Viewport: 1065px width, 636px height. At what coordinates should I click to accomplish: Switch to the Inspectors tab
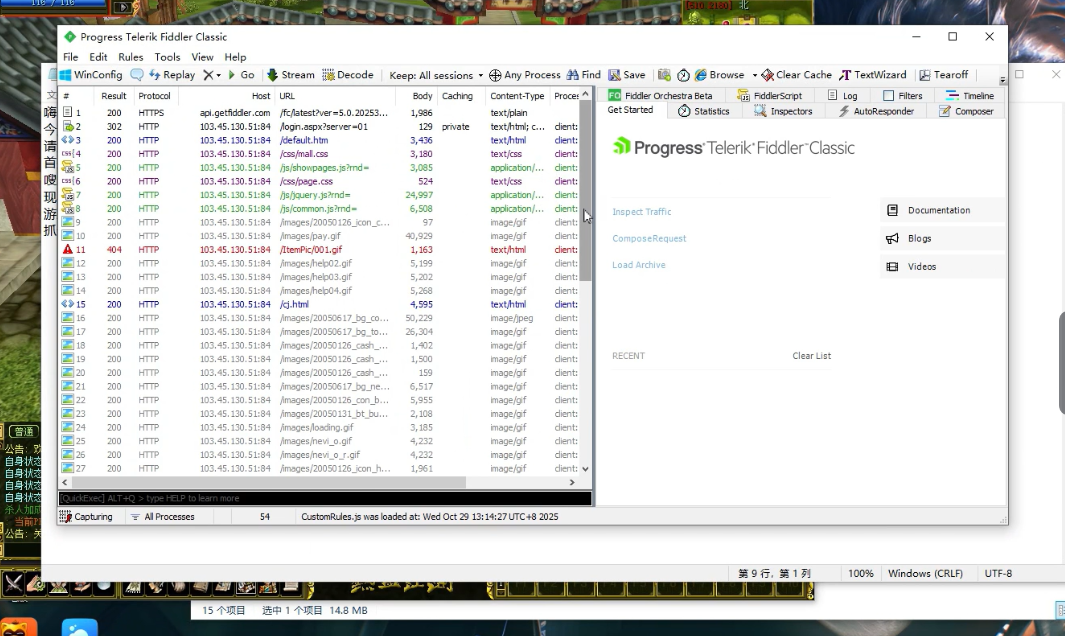(784, 111)
